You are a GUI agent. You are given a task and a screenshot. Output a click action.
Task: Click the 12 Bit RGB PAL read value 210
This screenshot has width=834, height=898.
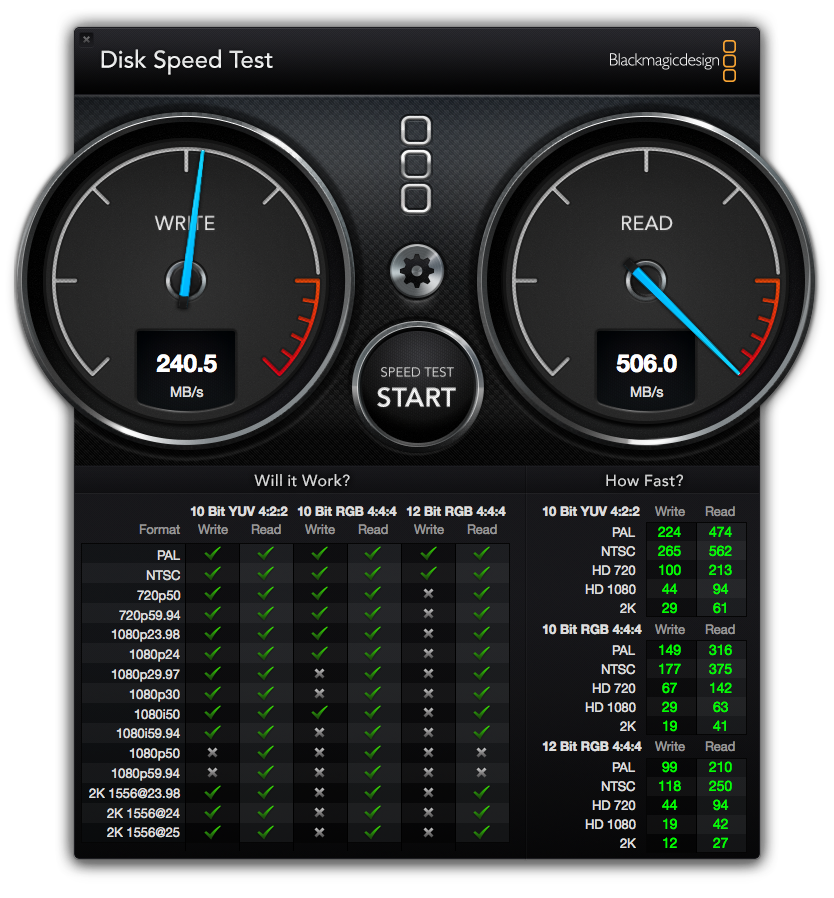(x=720, y=767)
